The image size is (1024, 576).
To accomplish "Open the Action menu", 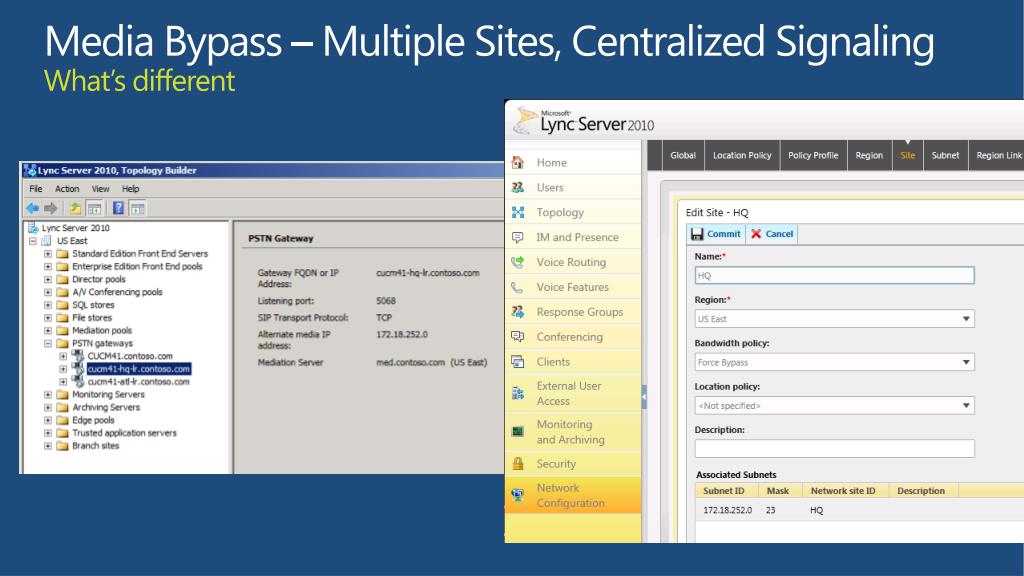I will [67, 189].
